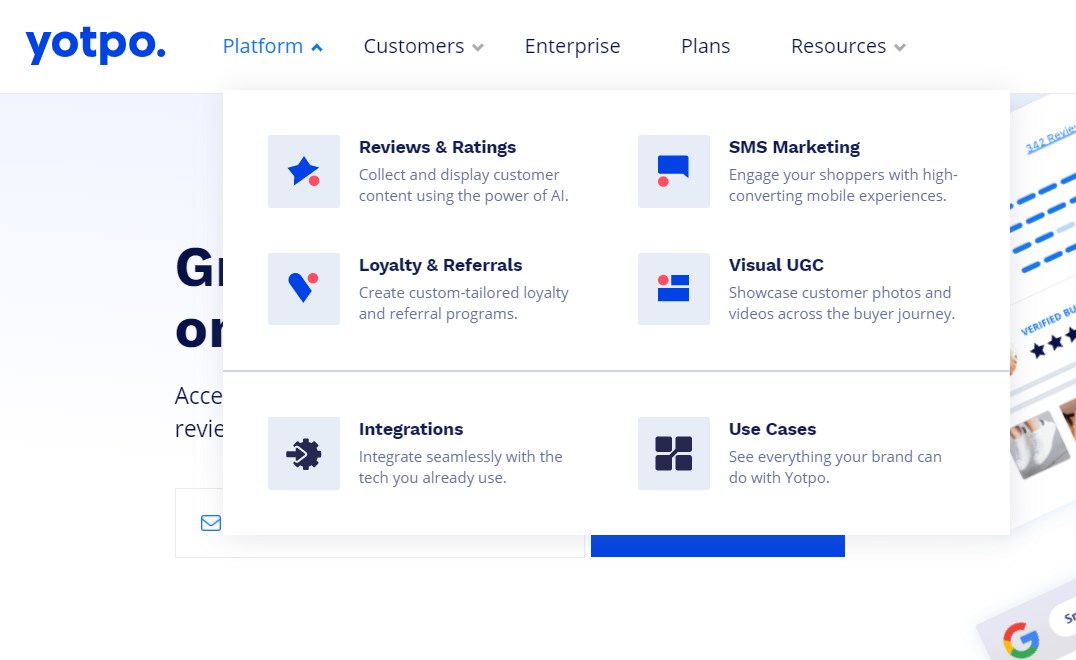The image size is (1076, 660).
Task: Click 'Collect and display customer content' description
Action: (463, 185)
